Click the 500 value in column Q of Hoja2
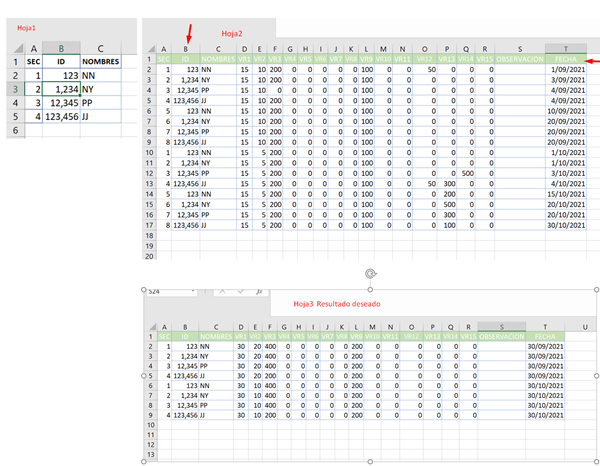The width and height of the screenshot is (600, 466). 466,173
